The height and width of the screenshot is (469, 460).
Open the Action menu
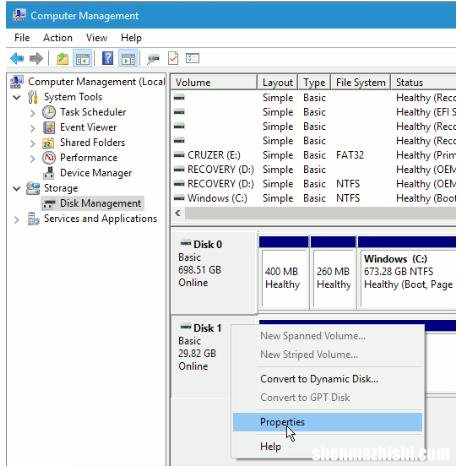coord(58,38)
